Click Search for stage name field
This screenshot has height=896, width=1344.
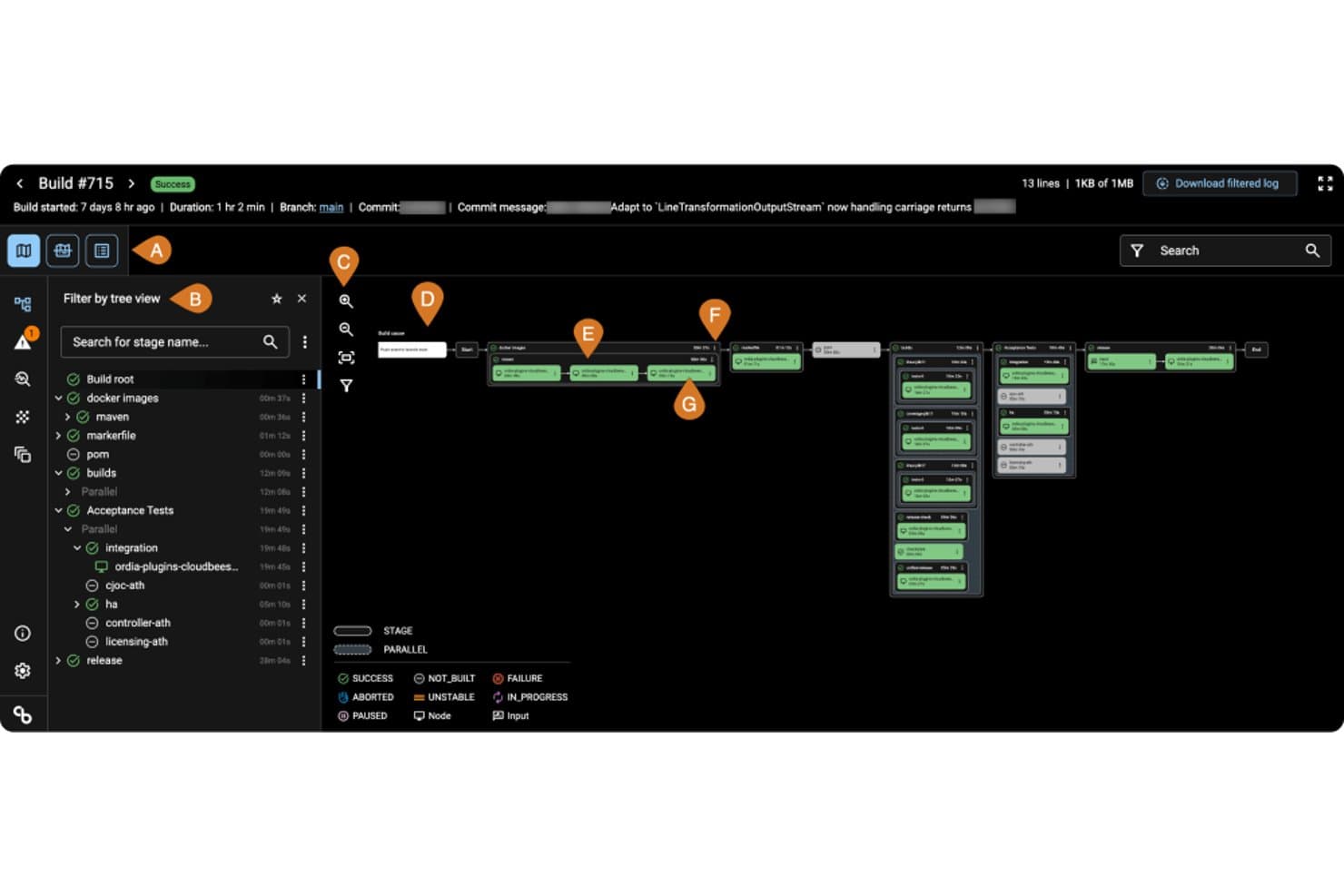click(x=175, y=342)
